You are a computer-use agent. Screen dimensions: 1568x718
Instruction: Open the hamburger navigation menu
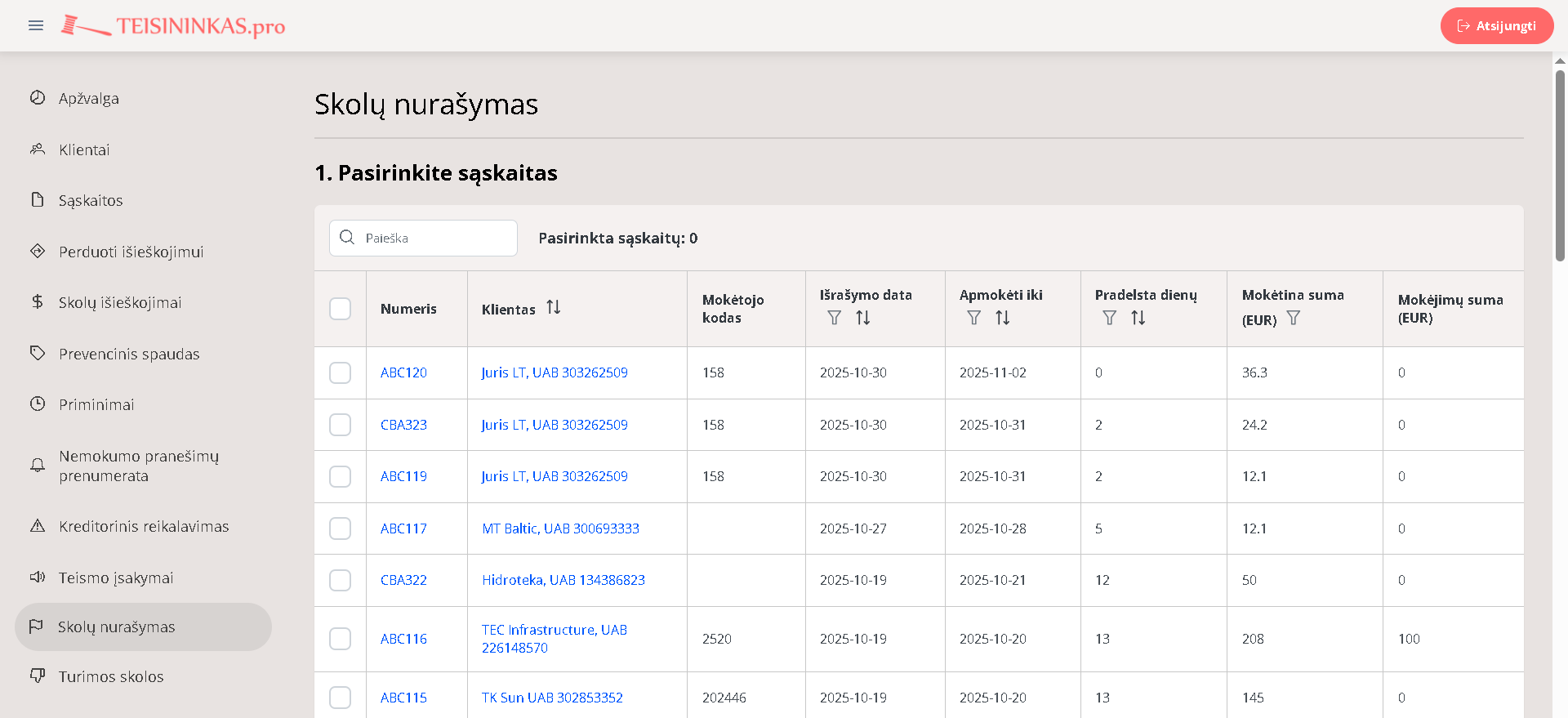(x=36, y=25)
